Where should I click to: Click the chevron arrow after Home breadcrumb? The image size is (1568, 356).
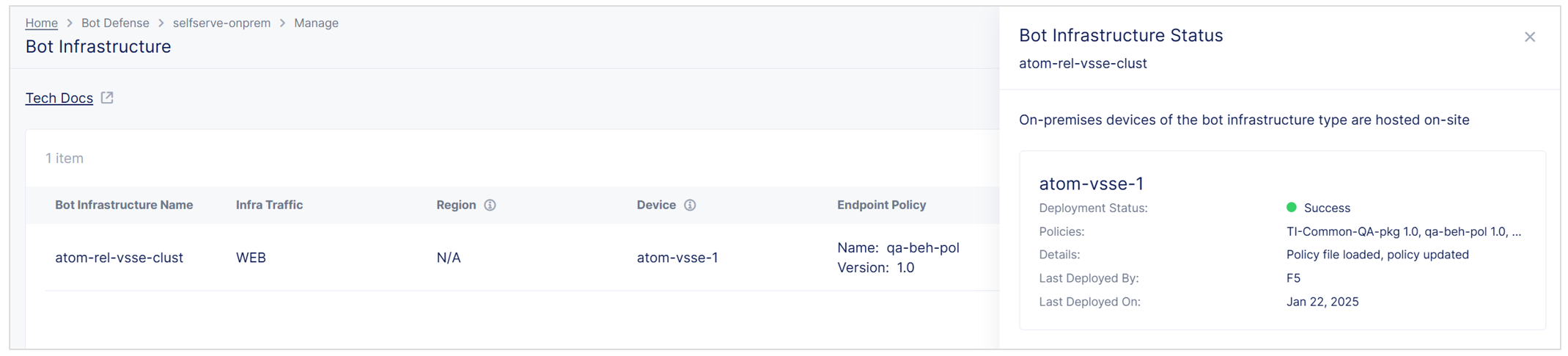[x=70, y=23]
